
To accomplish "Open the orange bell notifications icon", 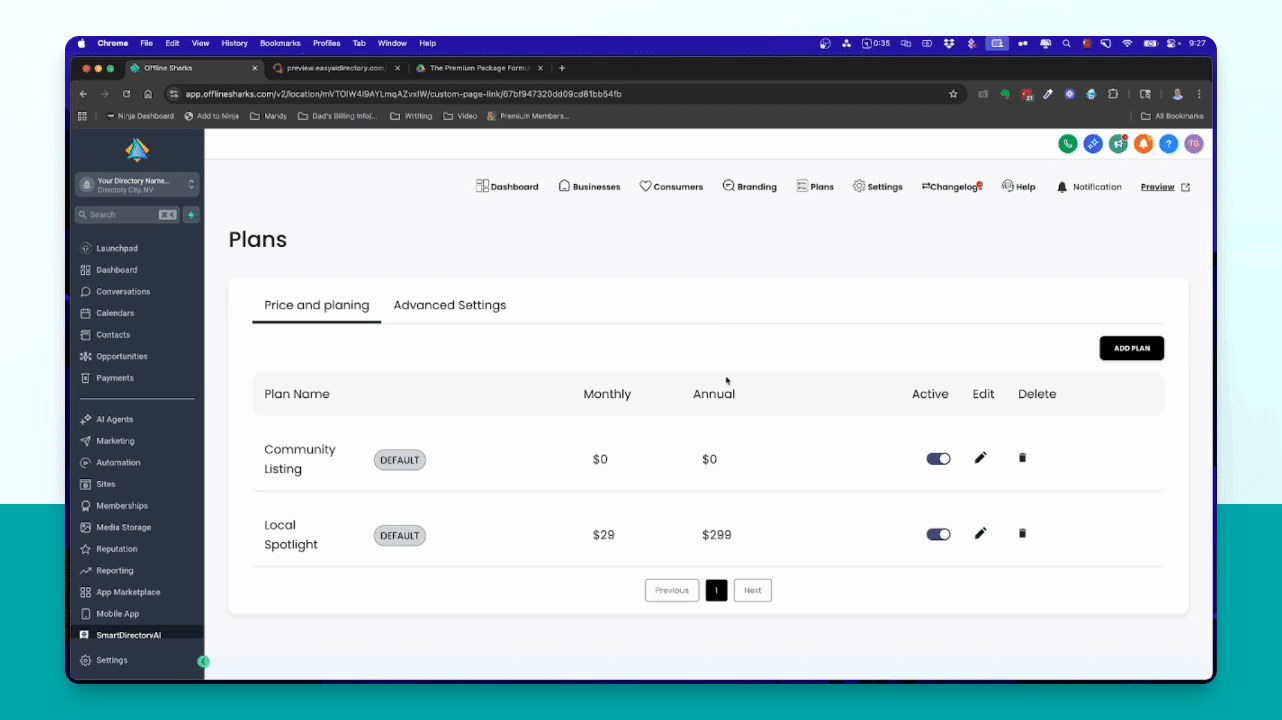I will (x=1143, y=144).
